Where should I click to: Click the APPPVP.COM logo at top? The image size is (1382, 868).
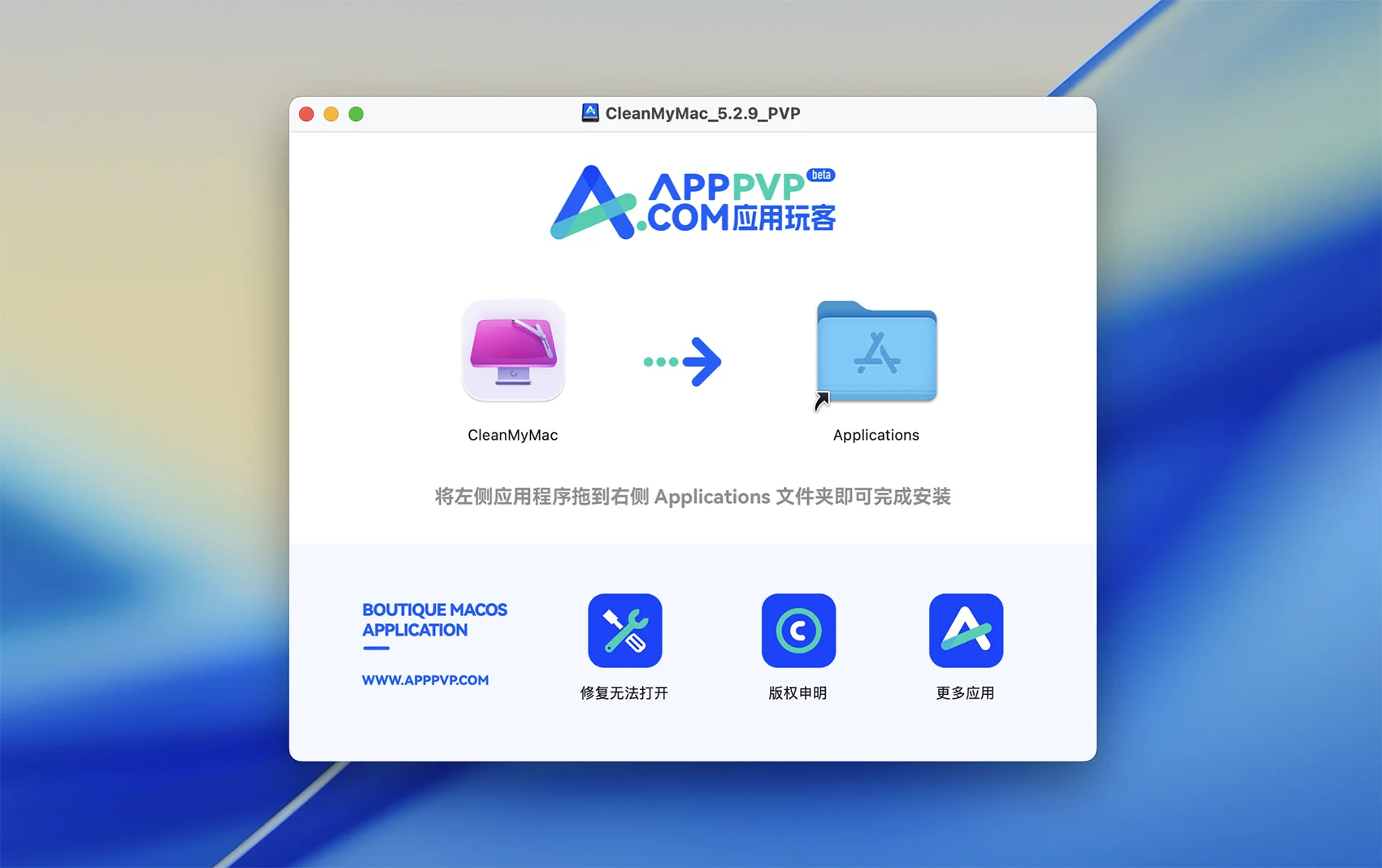pos(691,203)
